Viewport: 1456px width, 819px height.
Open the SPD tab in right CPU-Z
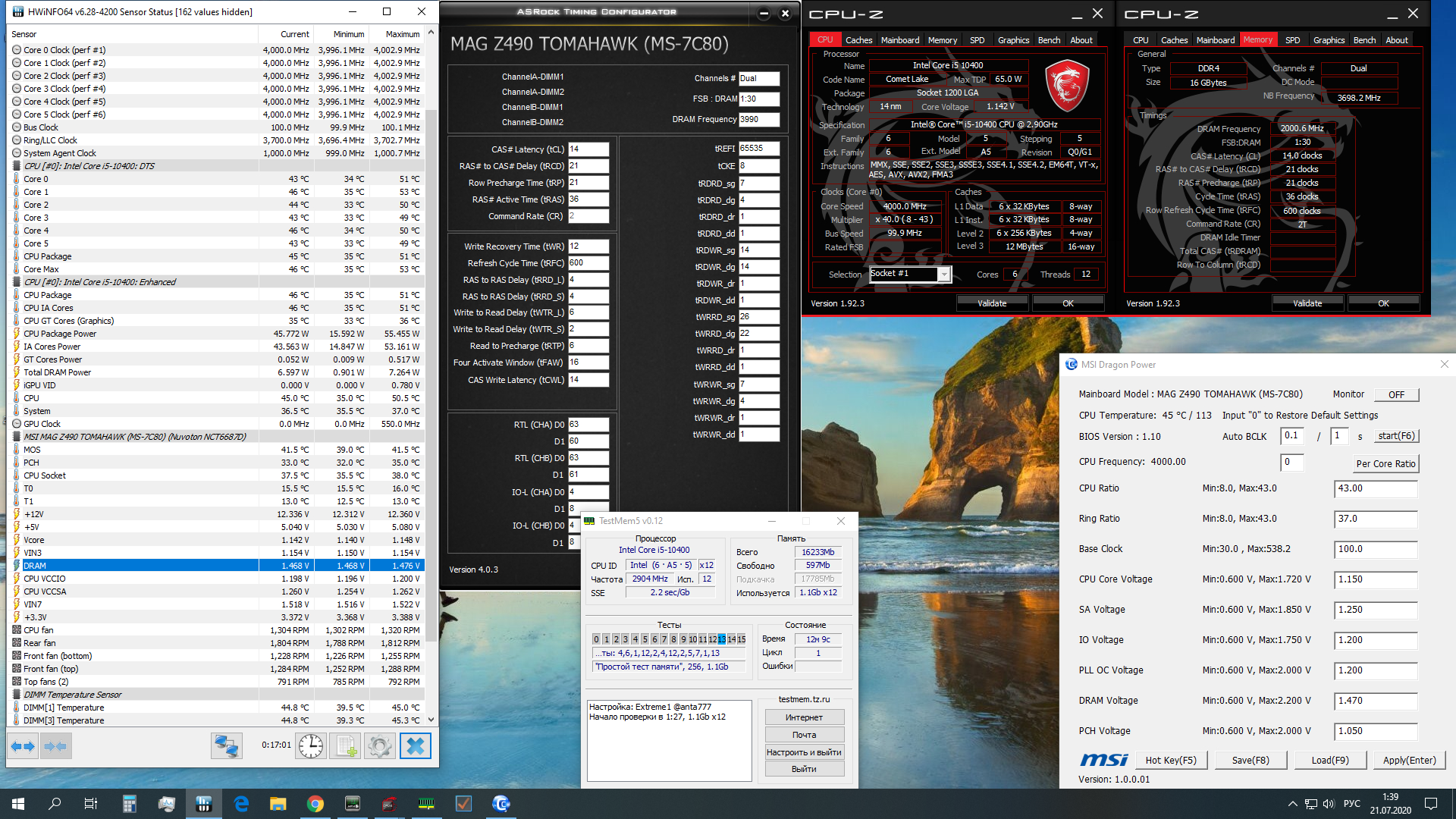[x=1292, y=40]
